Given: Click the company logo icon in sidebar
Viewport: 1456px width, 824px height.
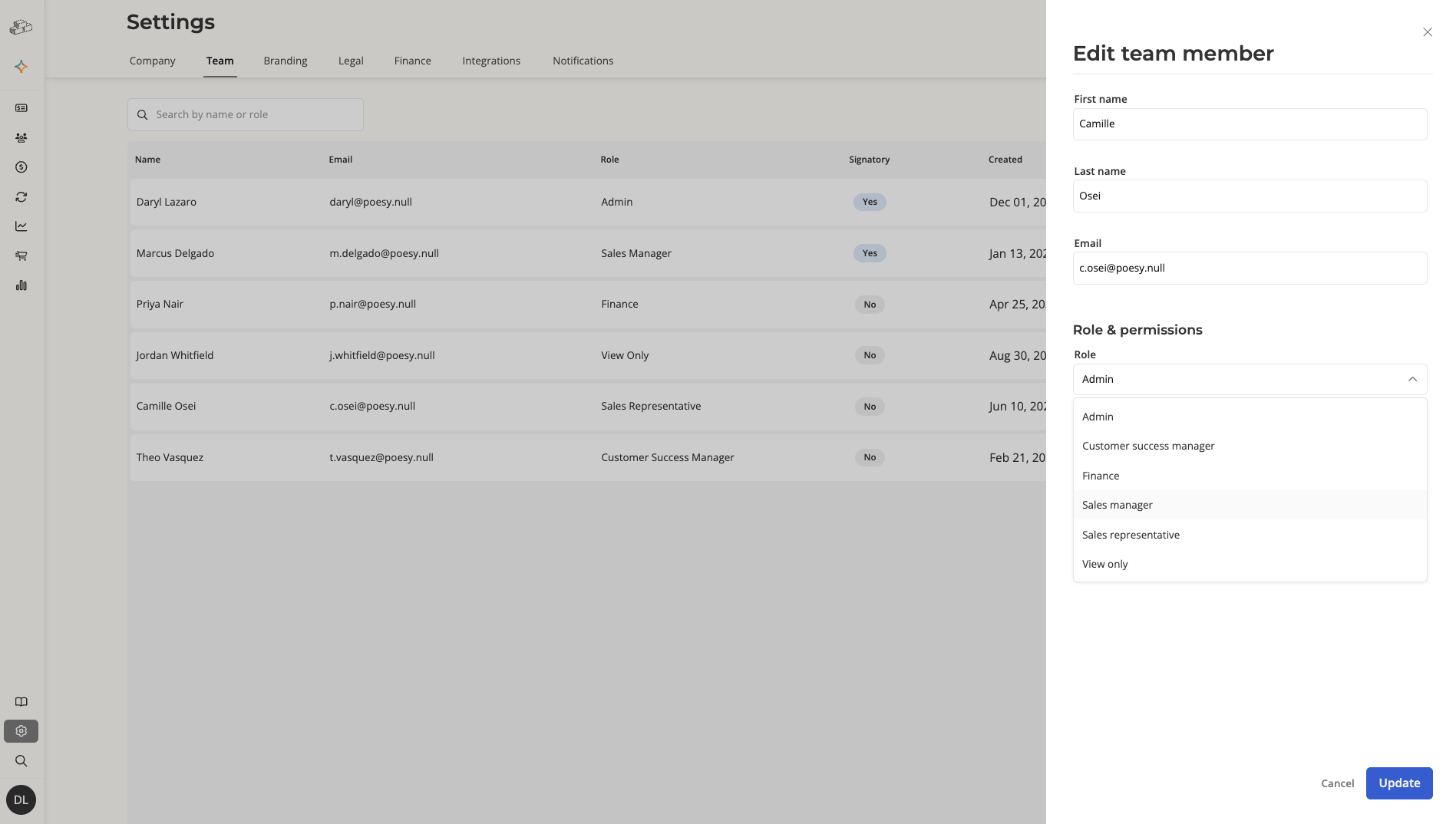Looking at the screenshot, I should pos(21,28).
